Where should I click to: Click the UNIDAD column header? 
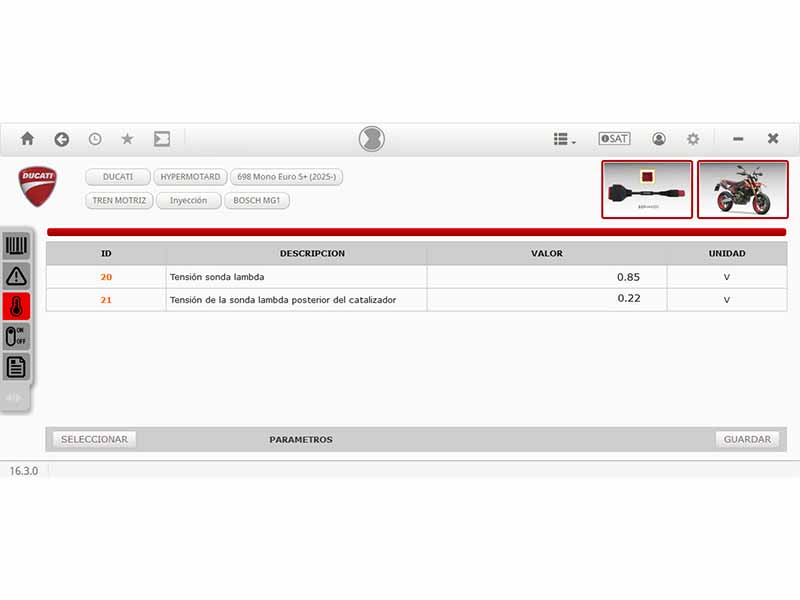(x=727, y=254)
